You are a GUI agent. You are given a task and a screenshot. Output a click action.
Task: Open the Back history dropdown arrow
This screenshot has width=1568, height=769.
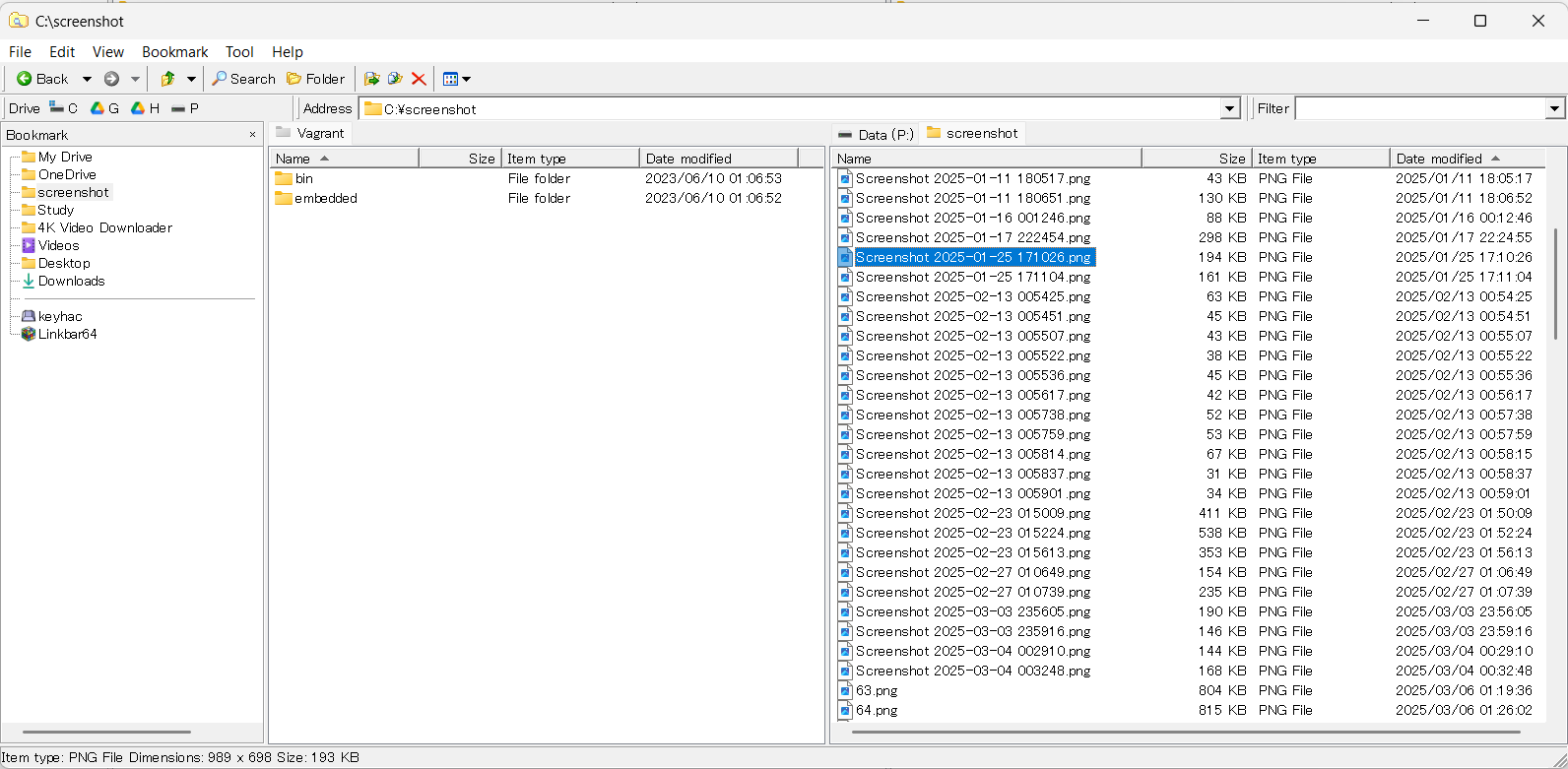coord(87,79)
